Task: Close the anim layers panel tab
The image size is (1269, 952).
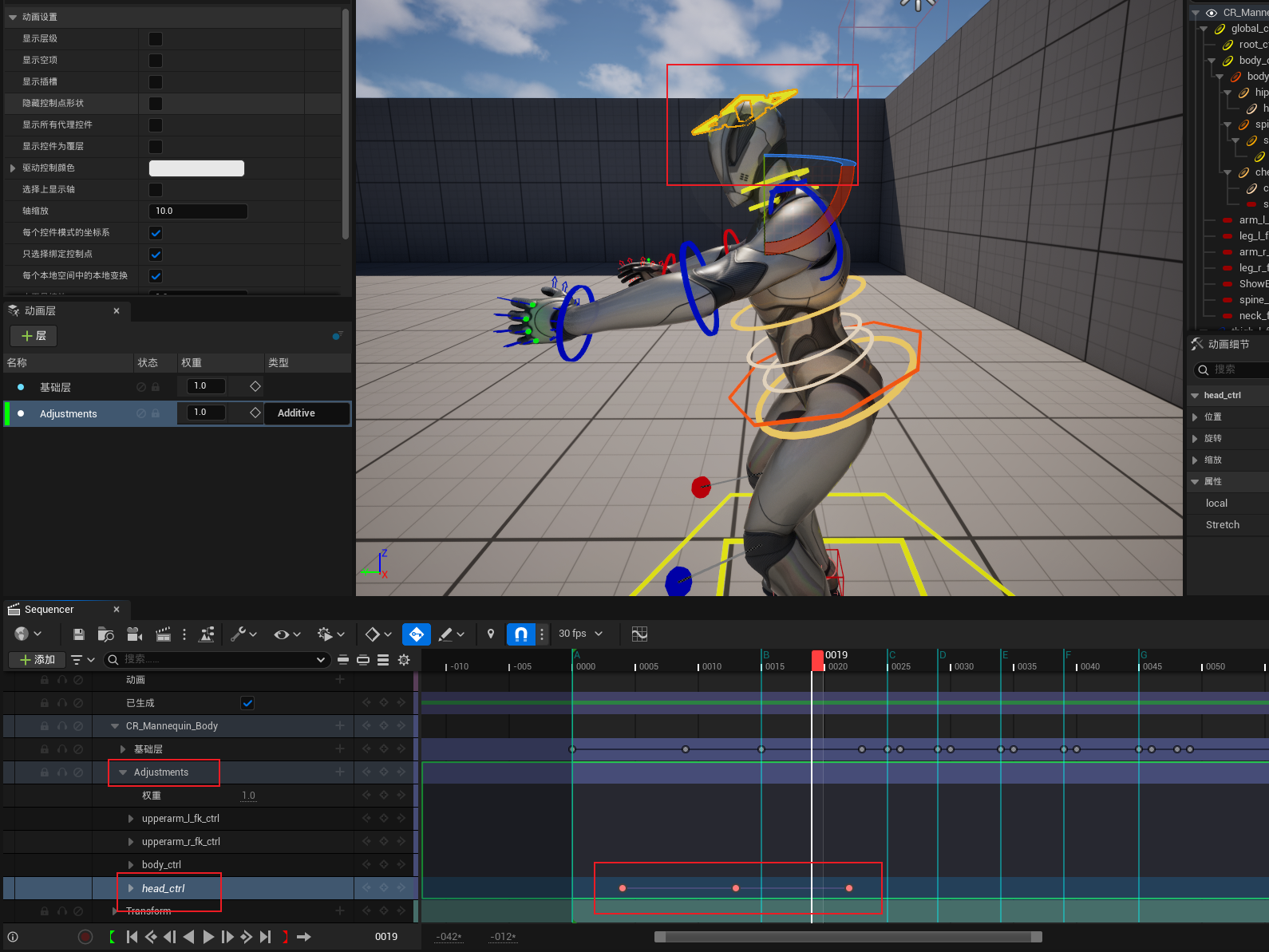Action: click(x=117, y=311)
